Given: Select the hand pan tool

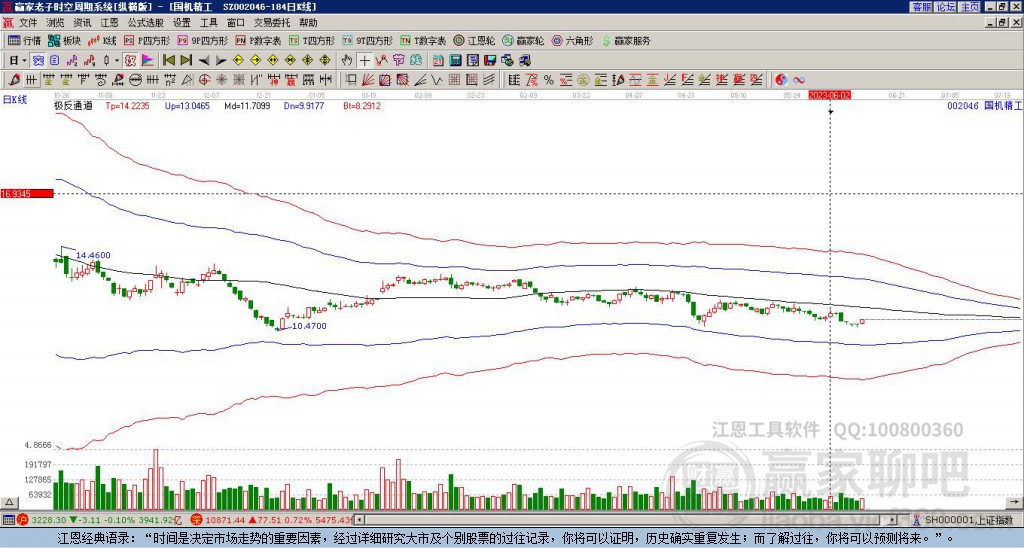Looking at the screenshot, I should 347,61.
